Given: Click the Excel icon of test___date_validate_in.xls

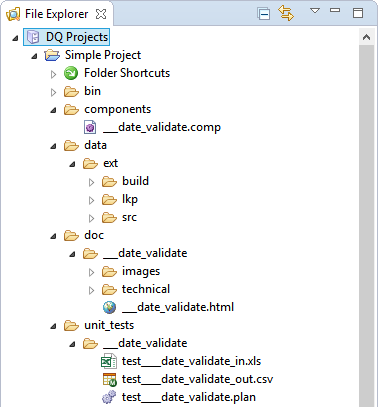Looking at the screenshot, I should [109, 361].
